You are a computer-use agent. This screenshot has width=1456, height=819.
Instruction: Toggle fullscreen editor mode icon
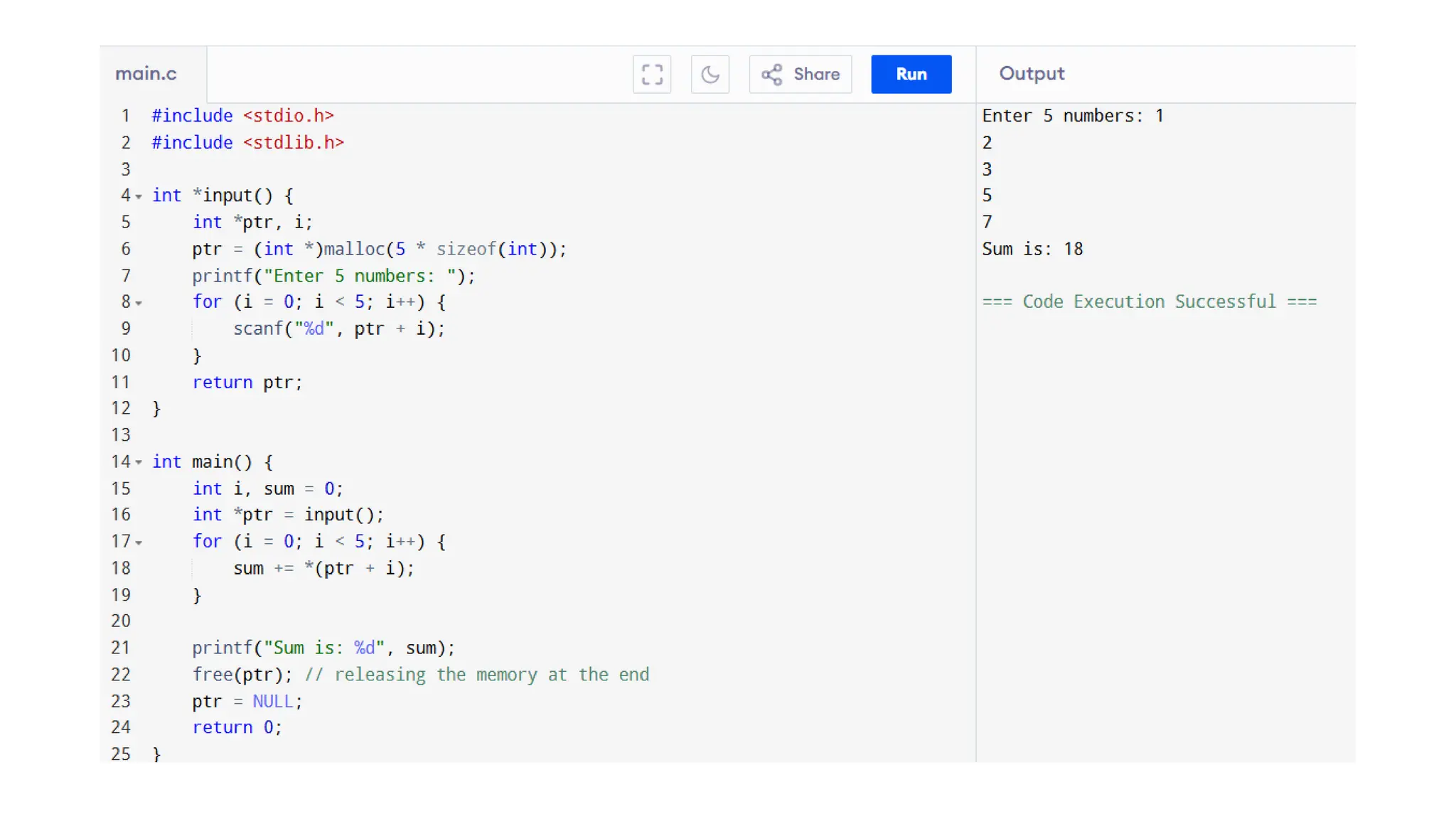(x=652, y=74)
